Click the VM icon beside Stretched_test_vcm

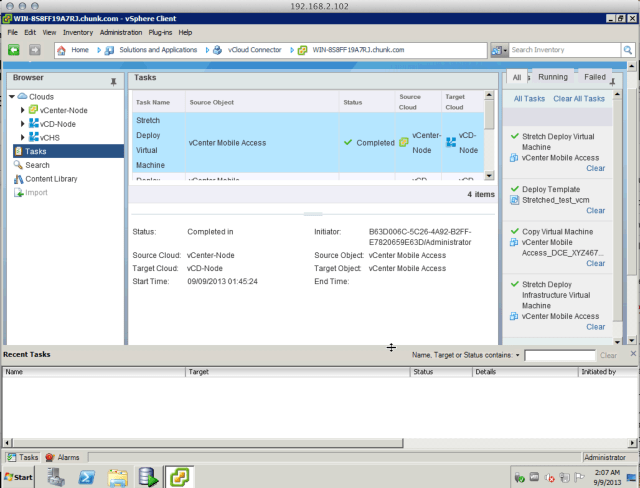pos(514,200)
